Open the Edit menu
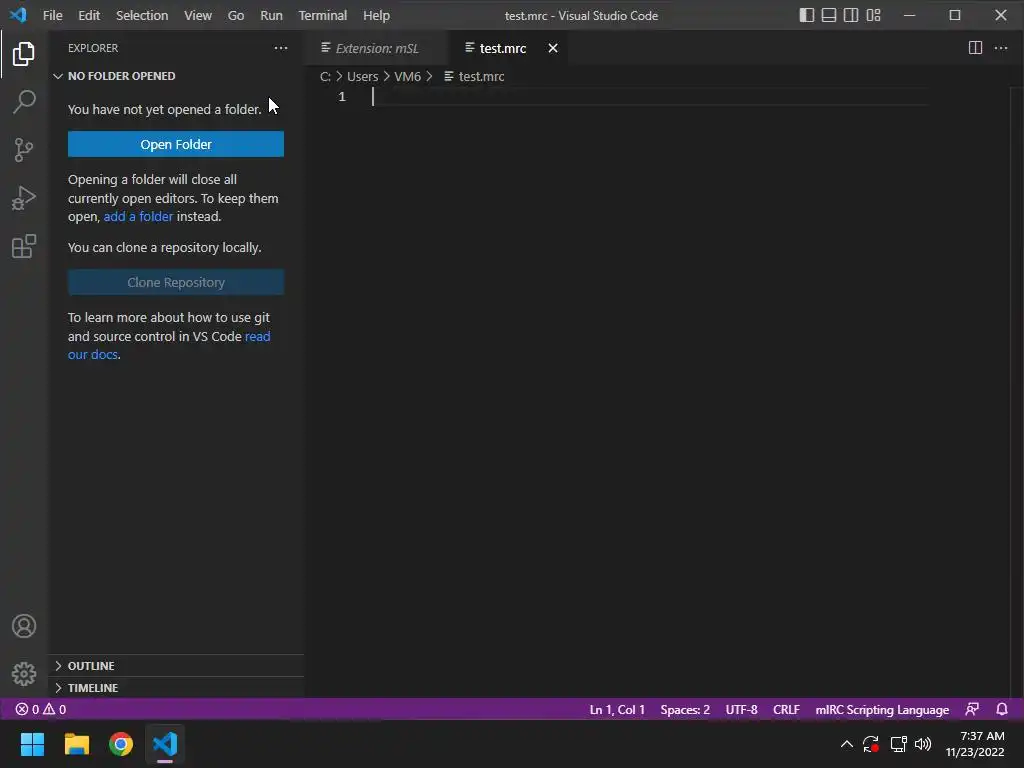This screenshot has height=768, width=1024. tap(89, 15)
